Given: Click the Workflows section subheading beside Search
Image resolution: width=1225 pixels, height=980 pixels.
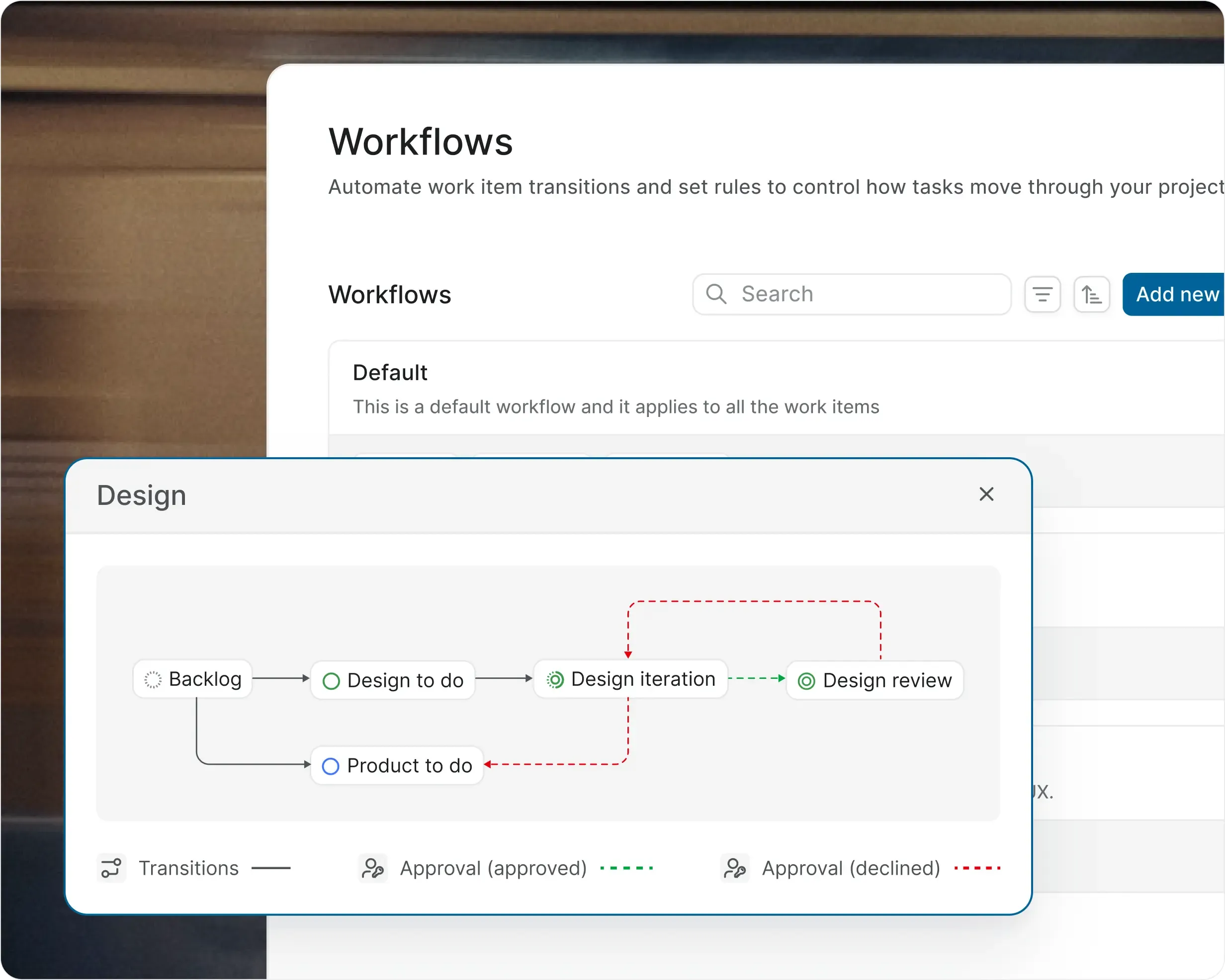Looking at the screenshot, I should click(x=390, y=294).
